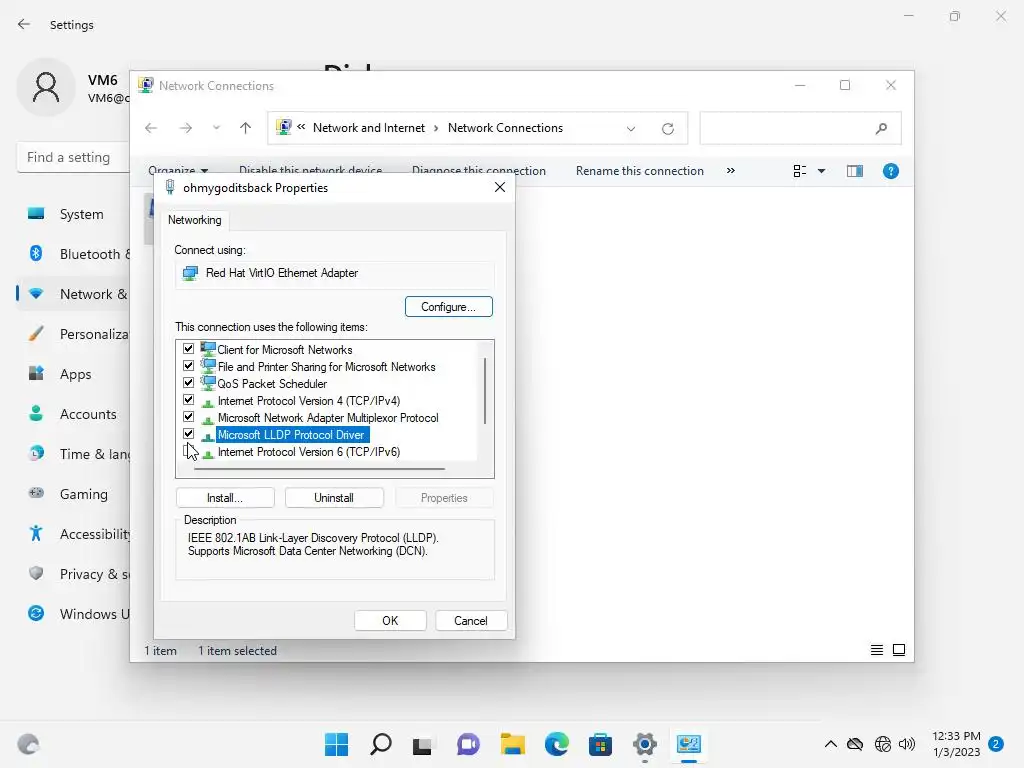Toggle the preview pane
This screenshot has width=1024, height=768.
[855, 171]
